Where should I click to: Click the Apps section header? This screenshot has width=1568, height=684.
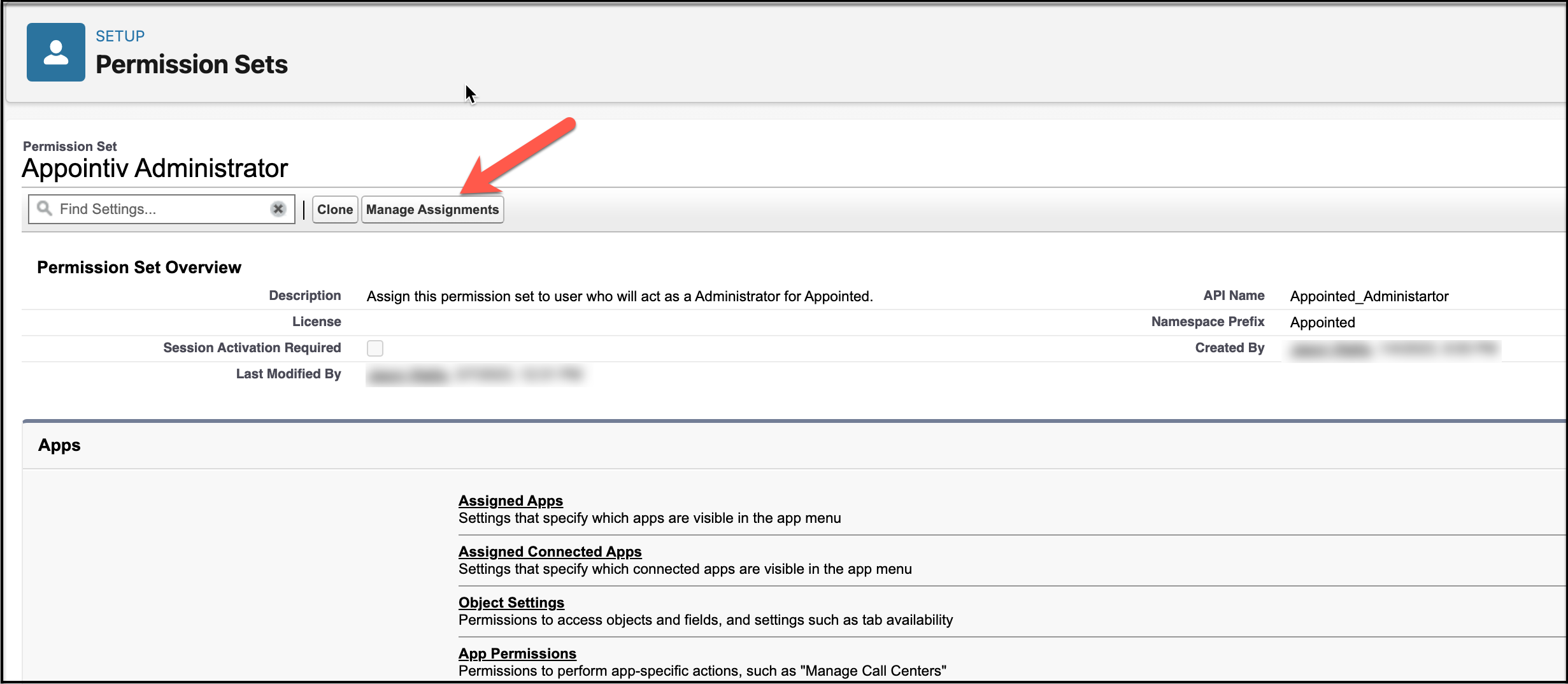(59, 445)
